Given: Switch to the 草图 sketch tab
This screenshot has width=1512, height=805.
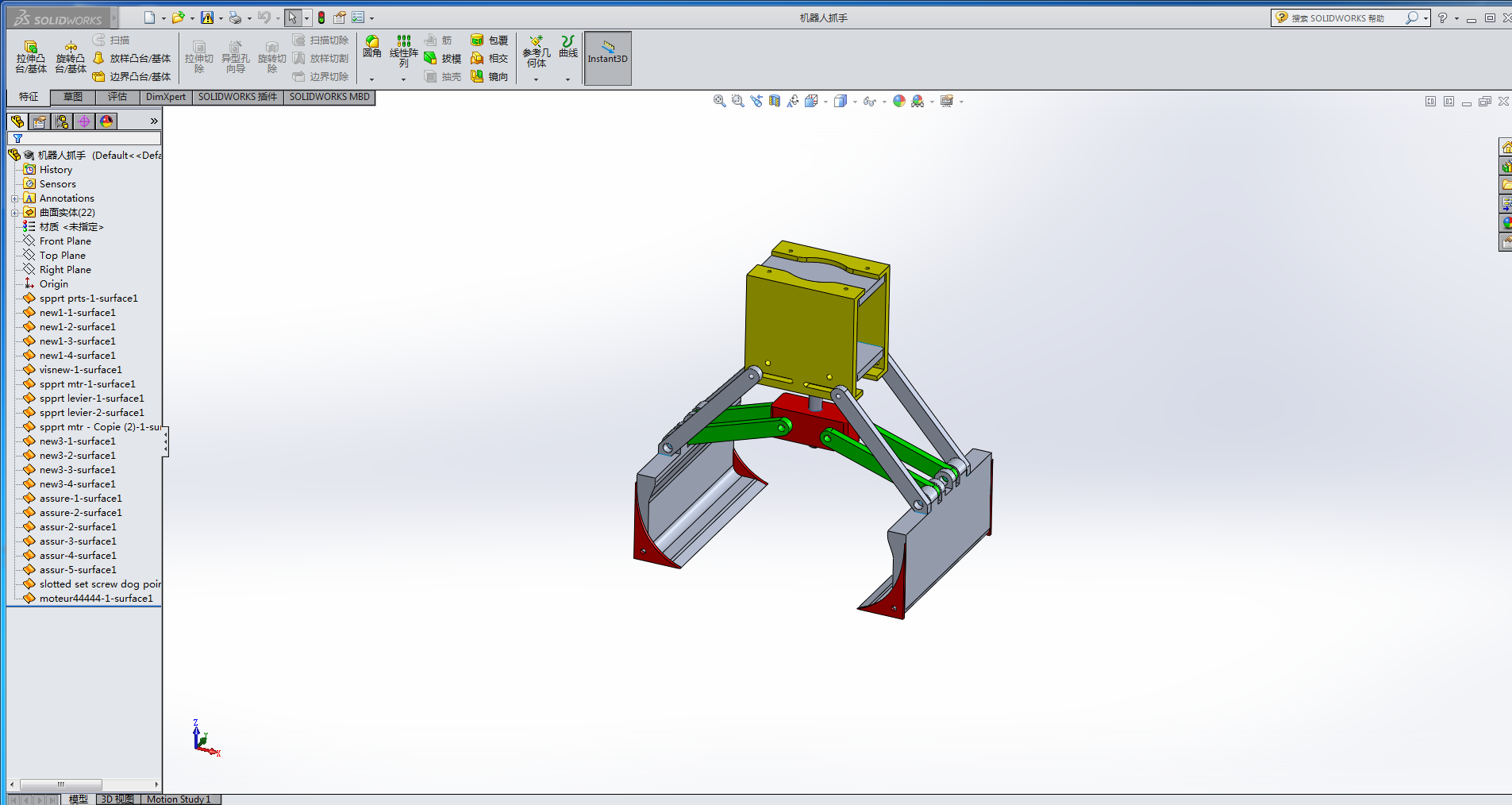Looking at the screenshot, I should [73, 97].
